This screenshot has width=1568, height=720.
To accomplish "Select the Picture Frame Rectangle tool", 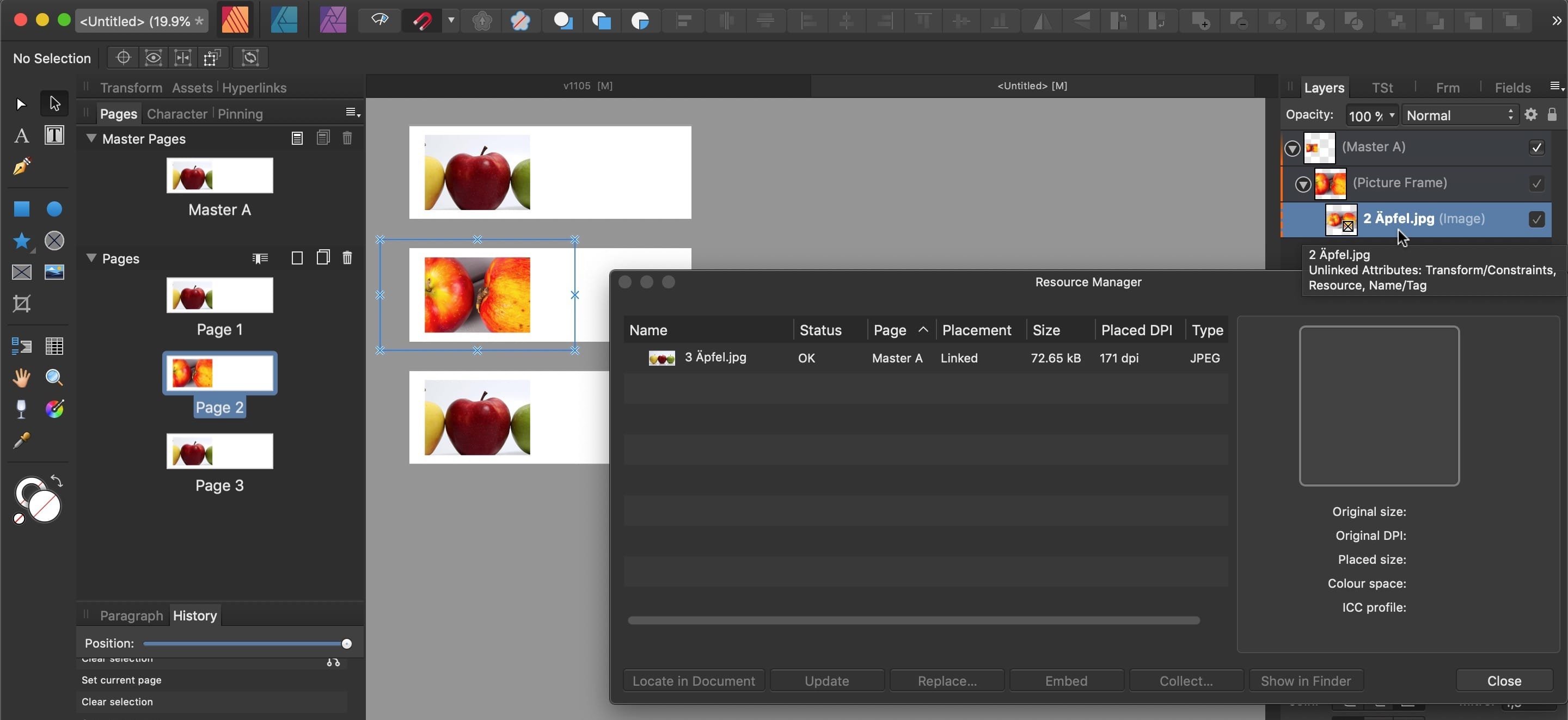I will (21, 272).
